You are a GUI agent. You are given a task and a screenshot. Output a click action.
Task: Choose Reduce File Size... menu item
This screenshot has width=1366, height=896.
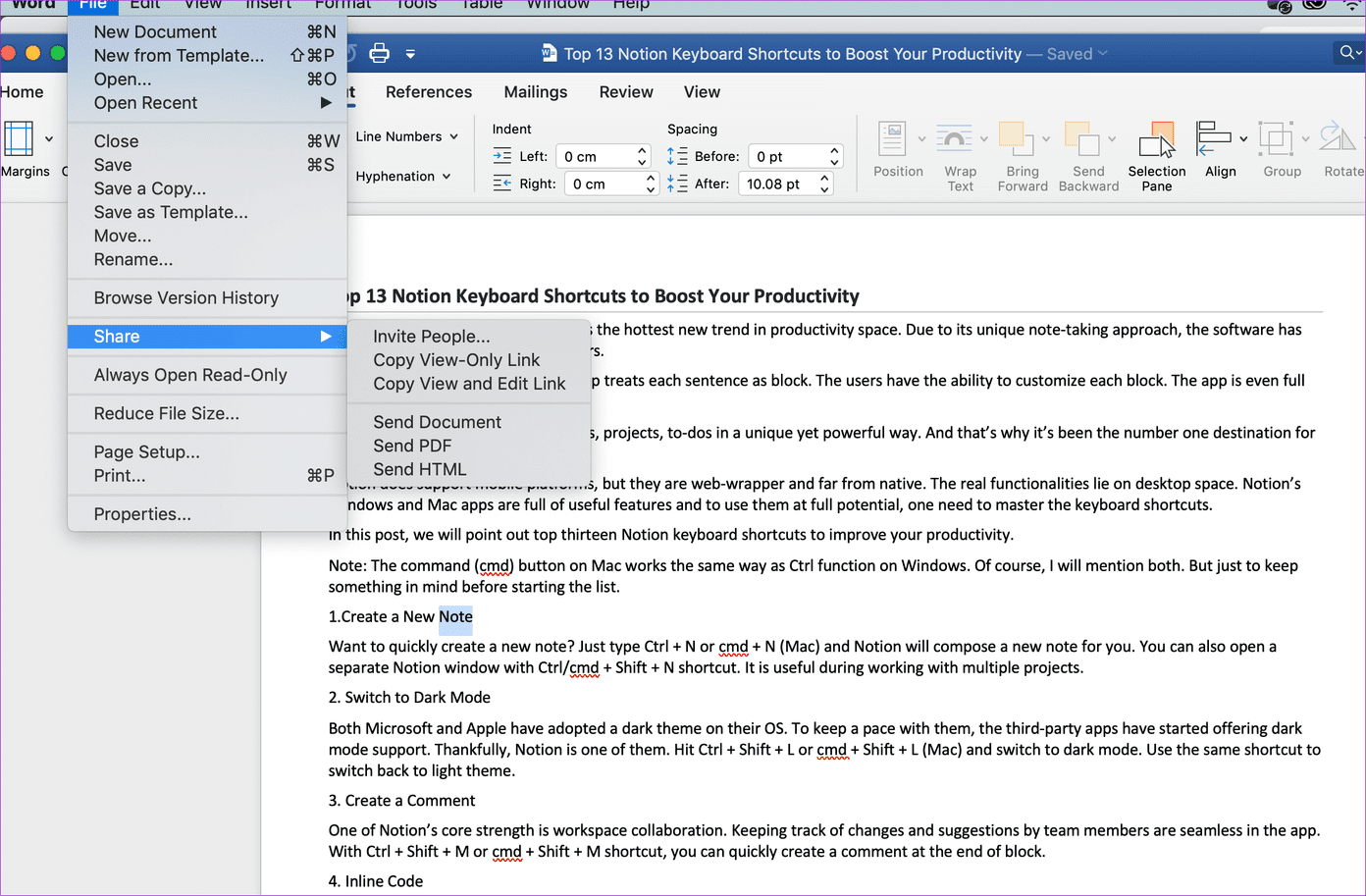pos(207,413)
